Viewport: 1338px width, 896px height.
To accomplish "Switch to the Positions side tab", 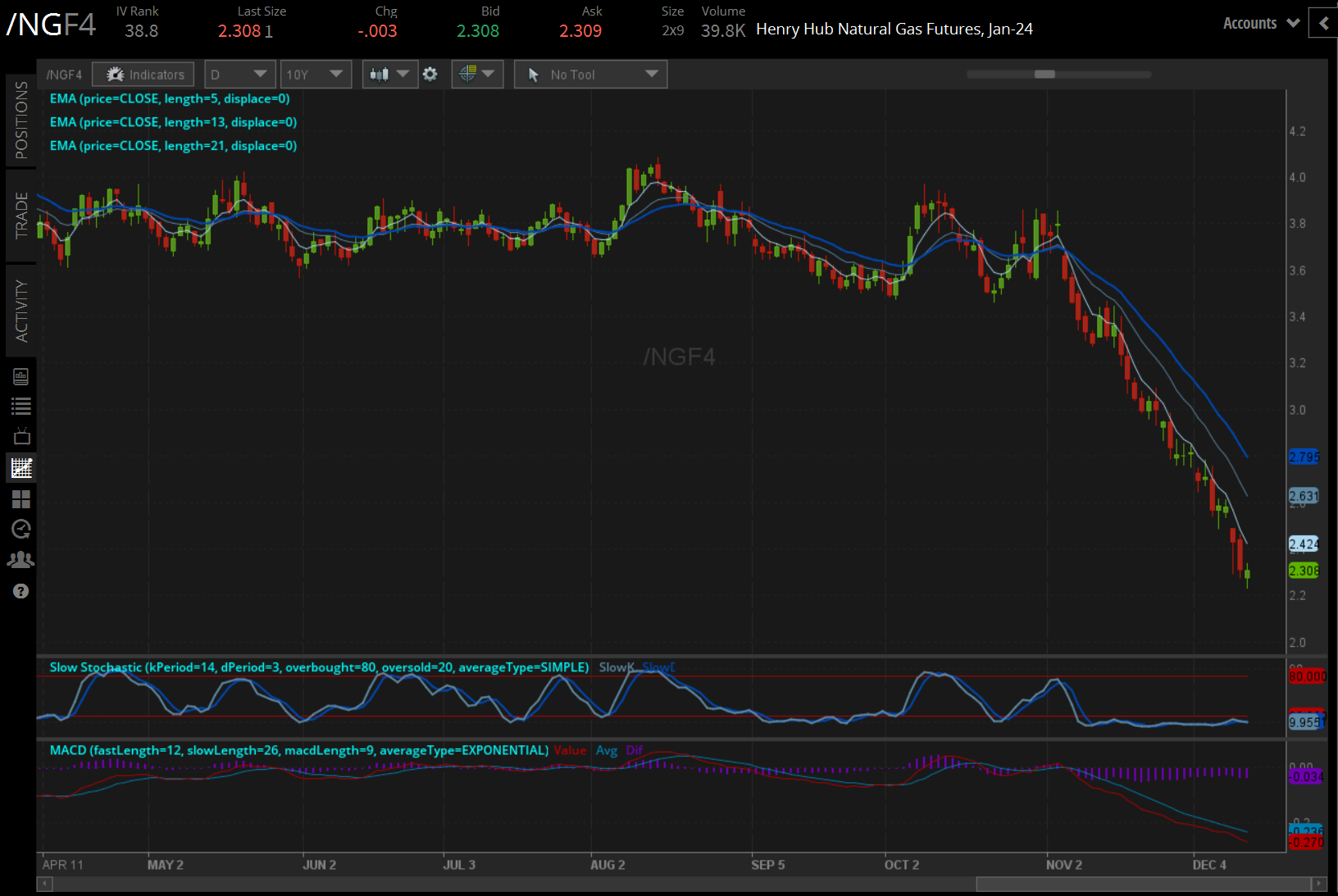I will [x=21, y=120].
